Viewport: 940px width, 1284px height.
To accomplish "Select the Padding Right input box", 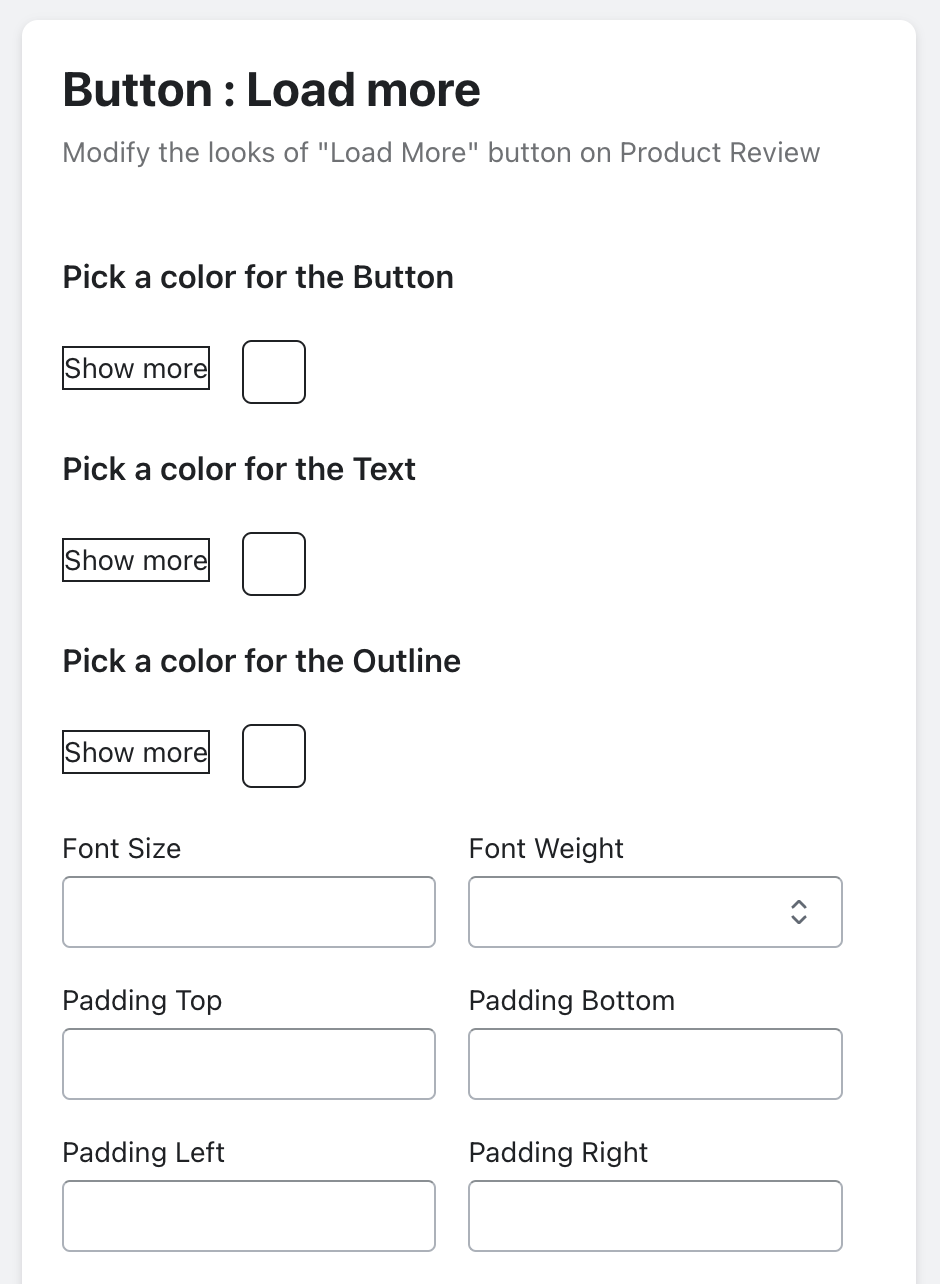I will tap(655, 1216).
